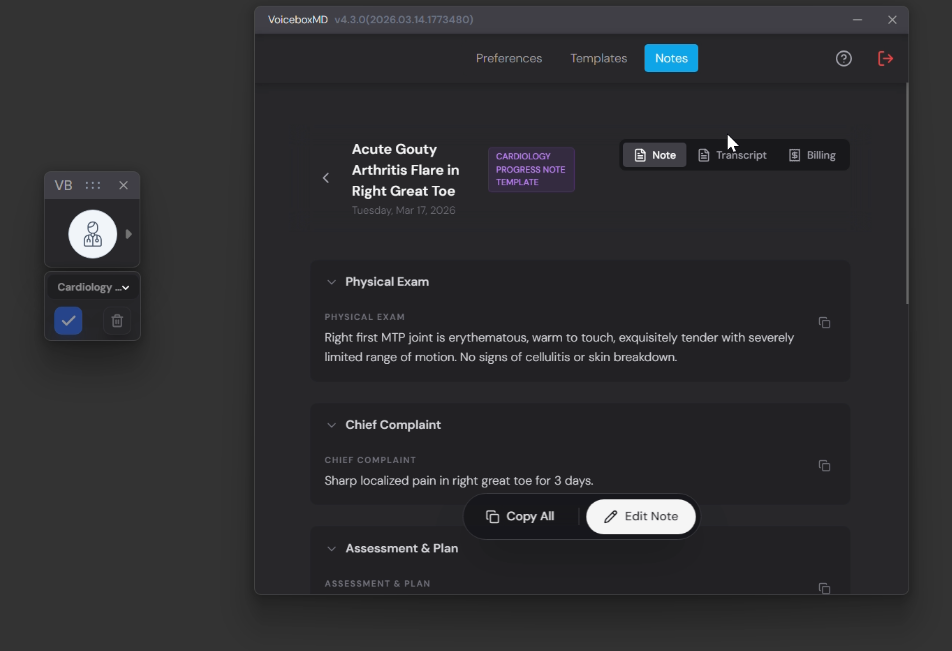This screenshot has width=952, height=651.
Task: Click the Edit Note button
Action: [641, 517]
